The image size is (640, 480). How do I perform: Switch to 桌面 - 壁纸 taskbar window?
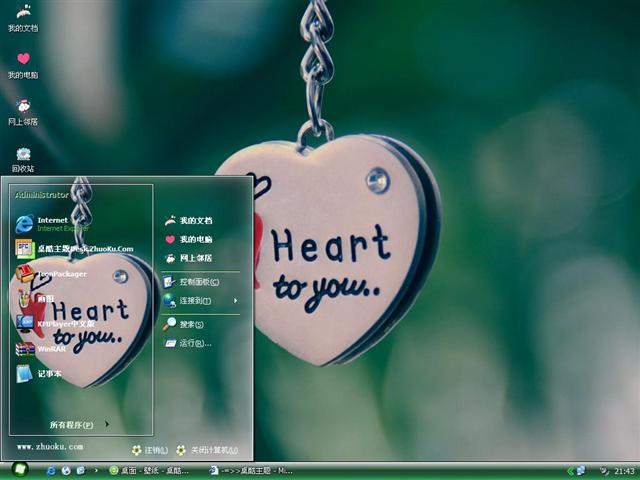(149, 471)
